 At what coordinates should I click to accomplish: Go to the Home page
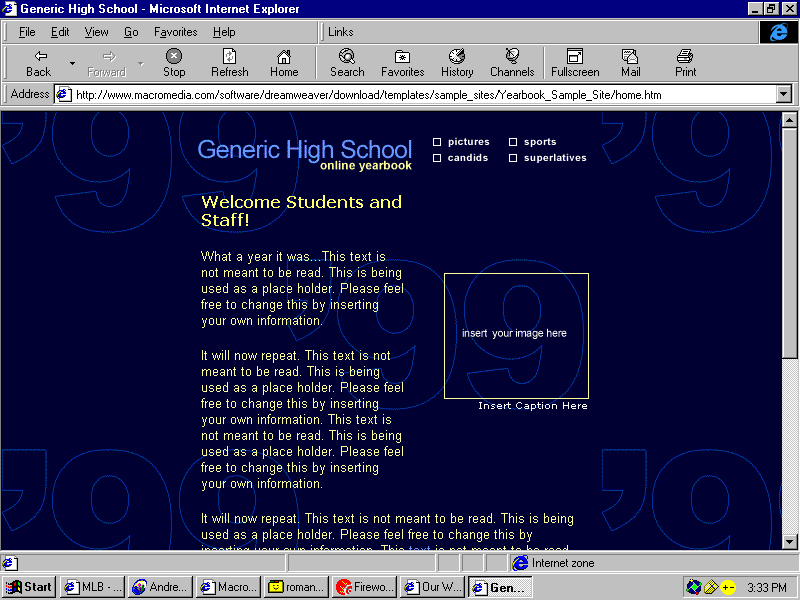coord(284,64)
